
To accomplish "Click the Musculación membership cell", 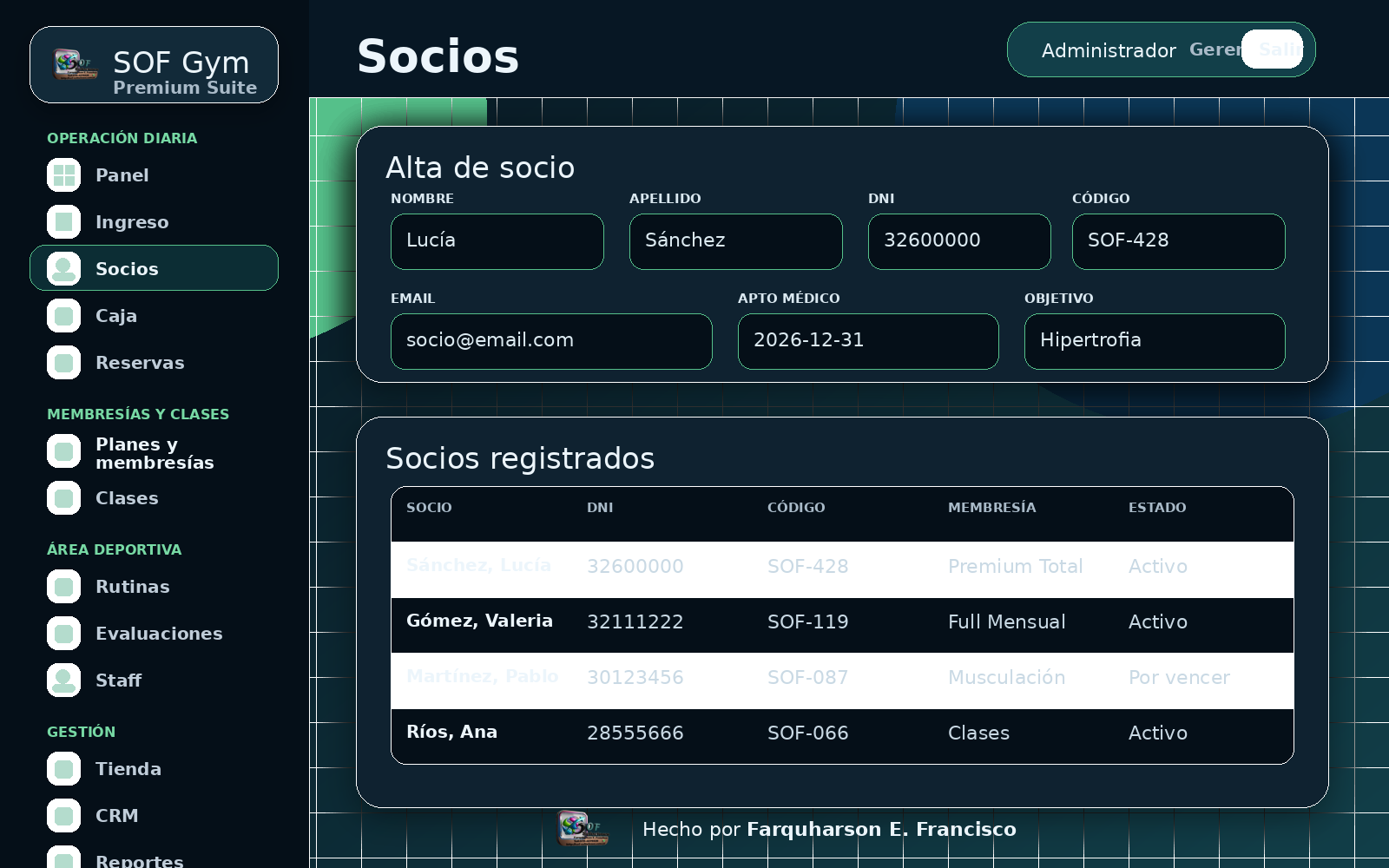I will click(x=1006, y=678).
